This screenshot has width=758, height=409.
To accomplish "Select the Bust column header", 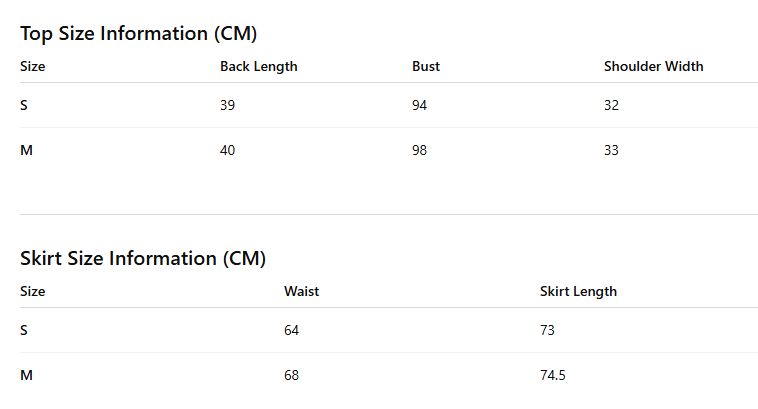I will click(x=426, y=66).
